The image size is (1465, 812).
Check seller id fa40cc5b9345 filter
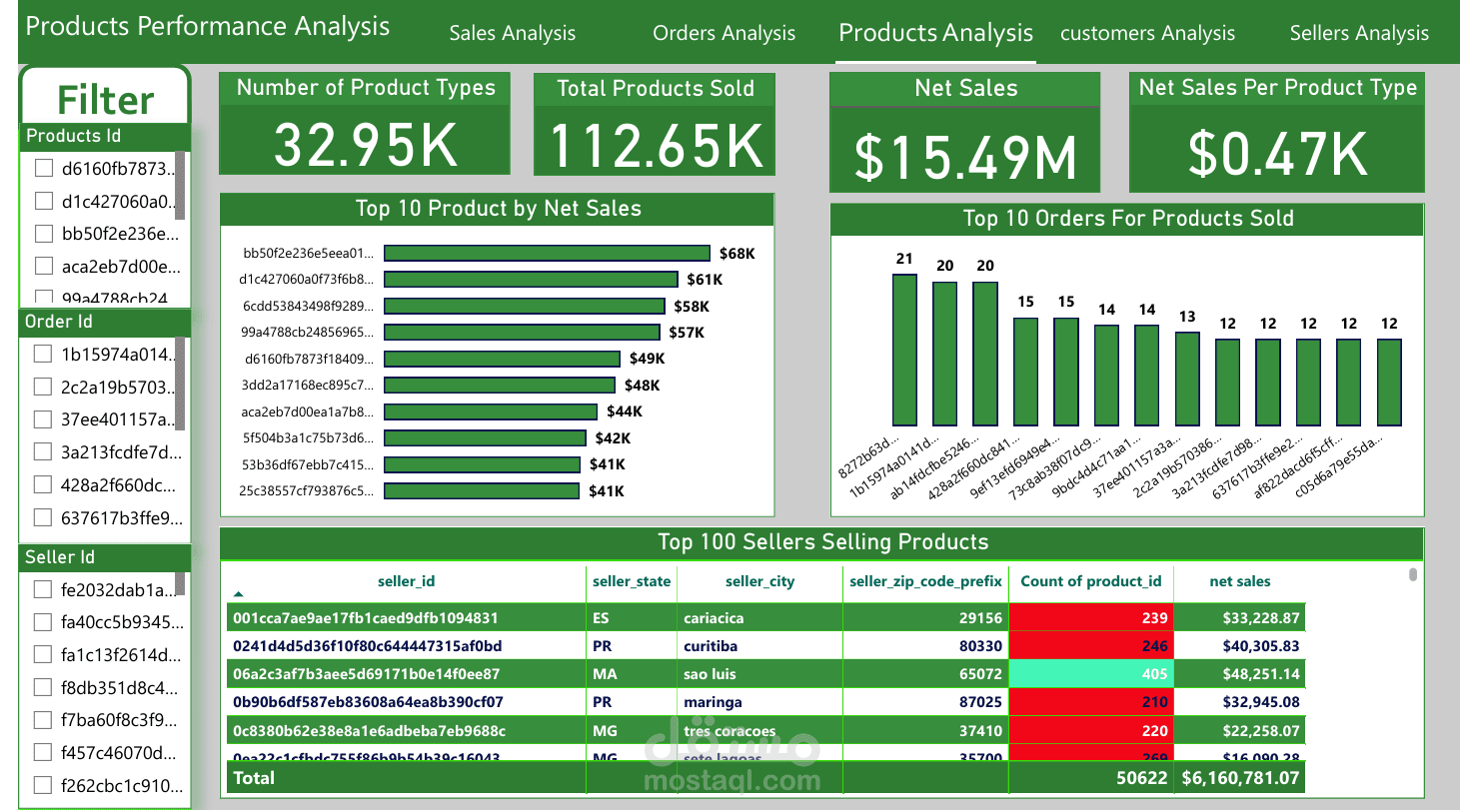43,622
